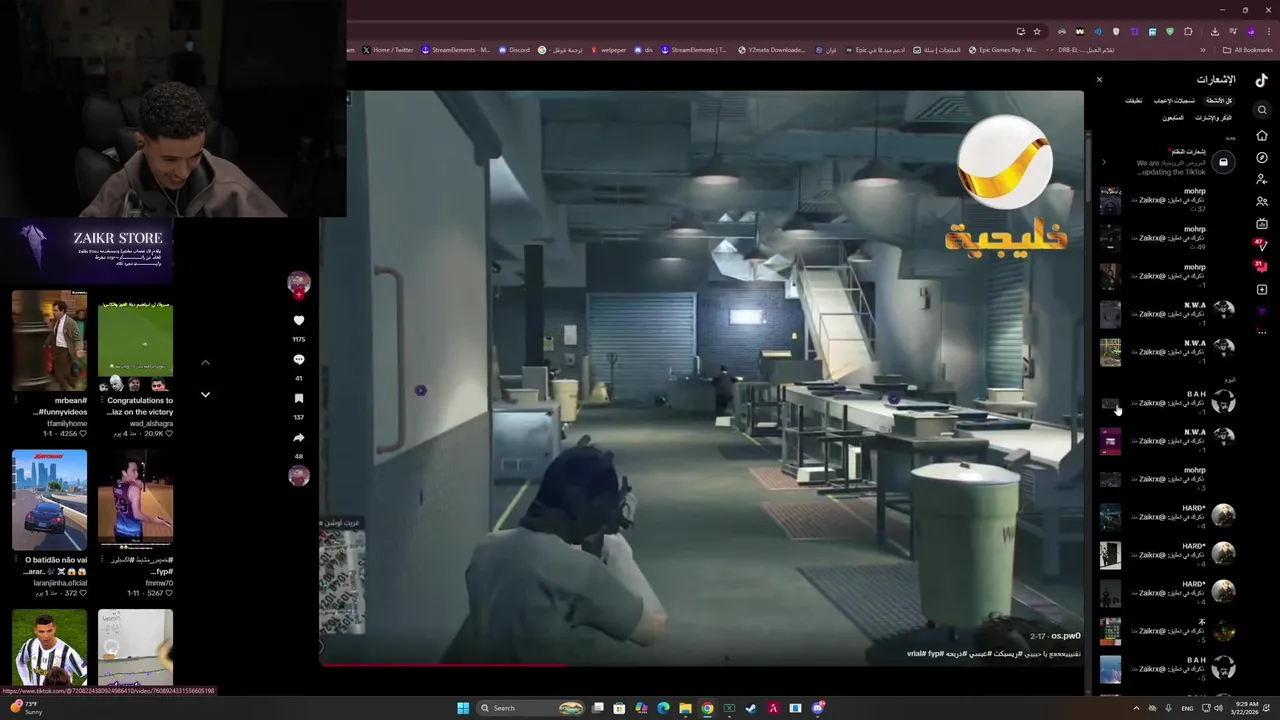
Task: Open the welpeper bookmark
Action: coord(608,50)
